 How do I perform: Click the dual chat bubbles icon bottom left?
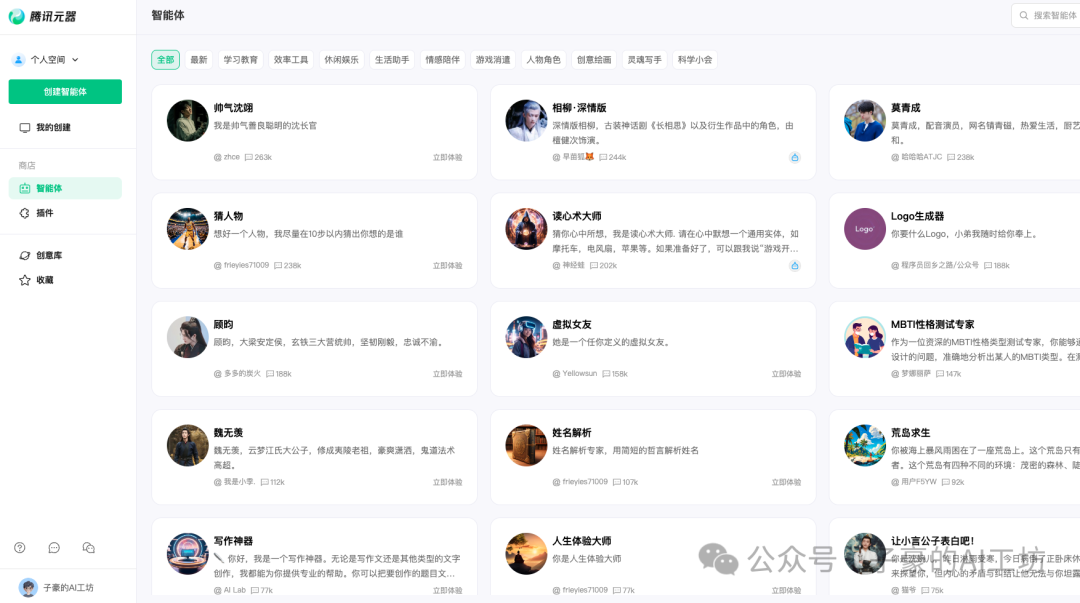(88, 548)
